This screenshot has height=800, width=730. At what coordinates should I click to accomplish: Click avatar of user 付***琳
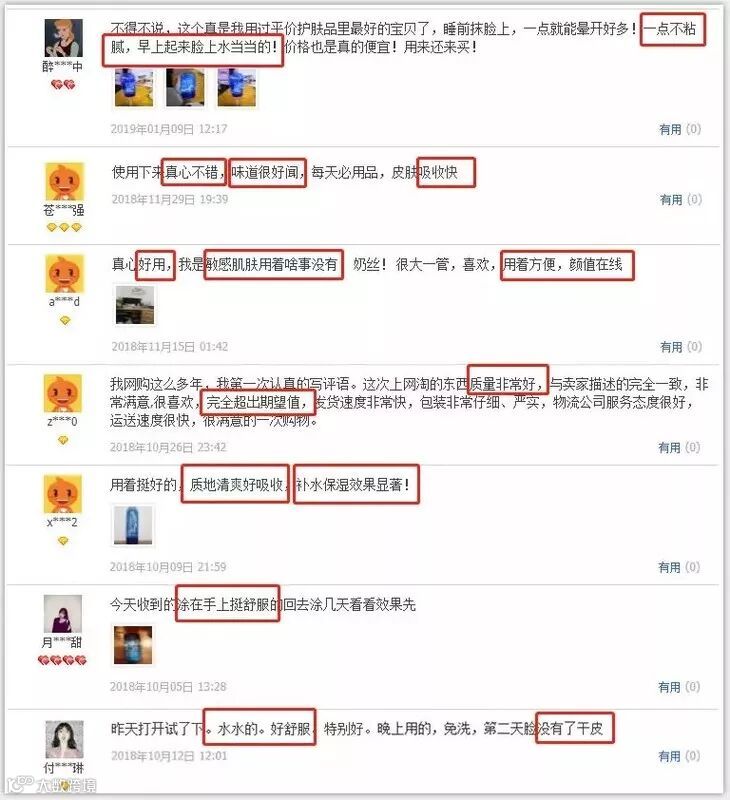coord(65,739)
